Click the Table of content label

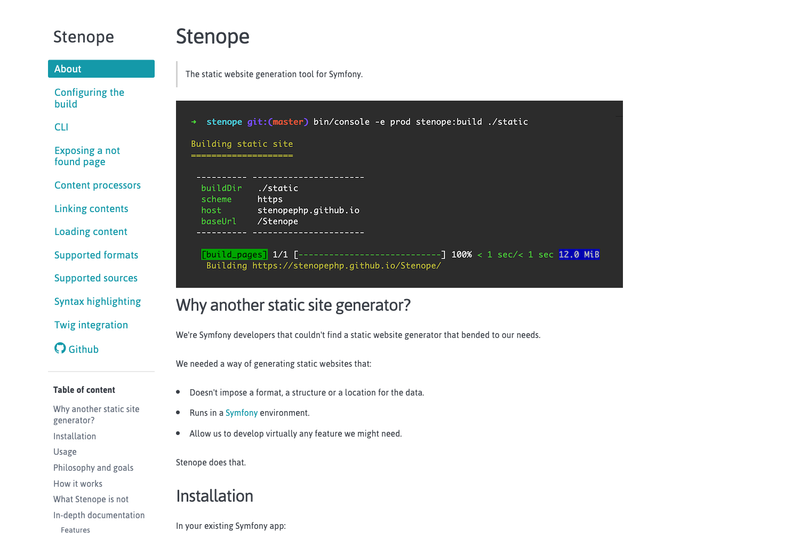point(84,390)
